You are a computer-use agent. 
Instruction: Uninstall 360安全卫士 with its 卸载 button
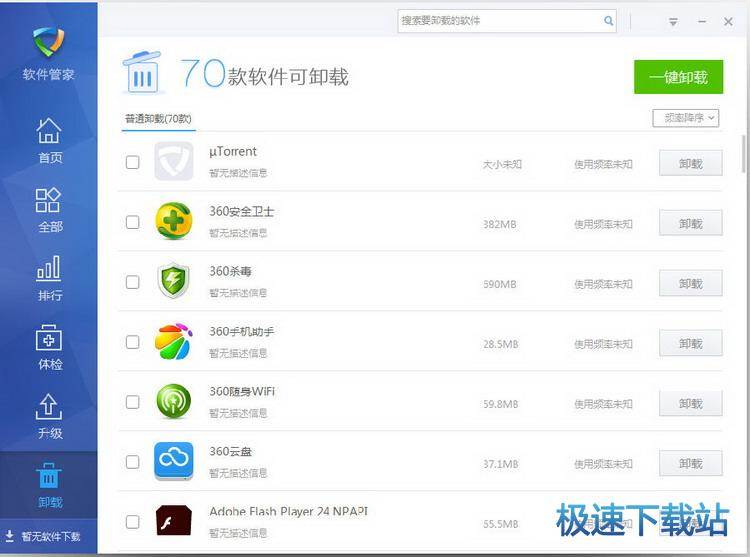coord(691,223)
